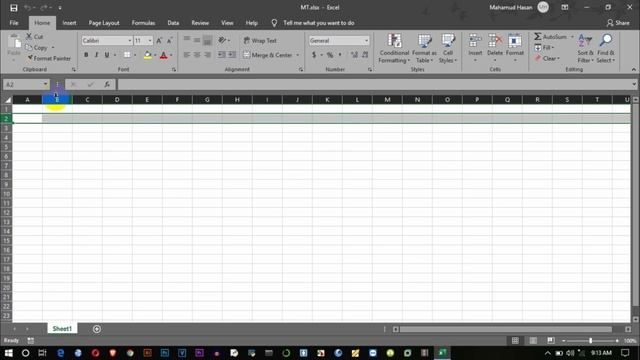This screenshot has width=640, height=360.
Task: Add a new sheet
Action: pyautogui.click(x=97, y=329)
